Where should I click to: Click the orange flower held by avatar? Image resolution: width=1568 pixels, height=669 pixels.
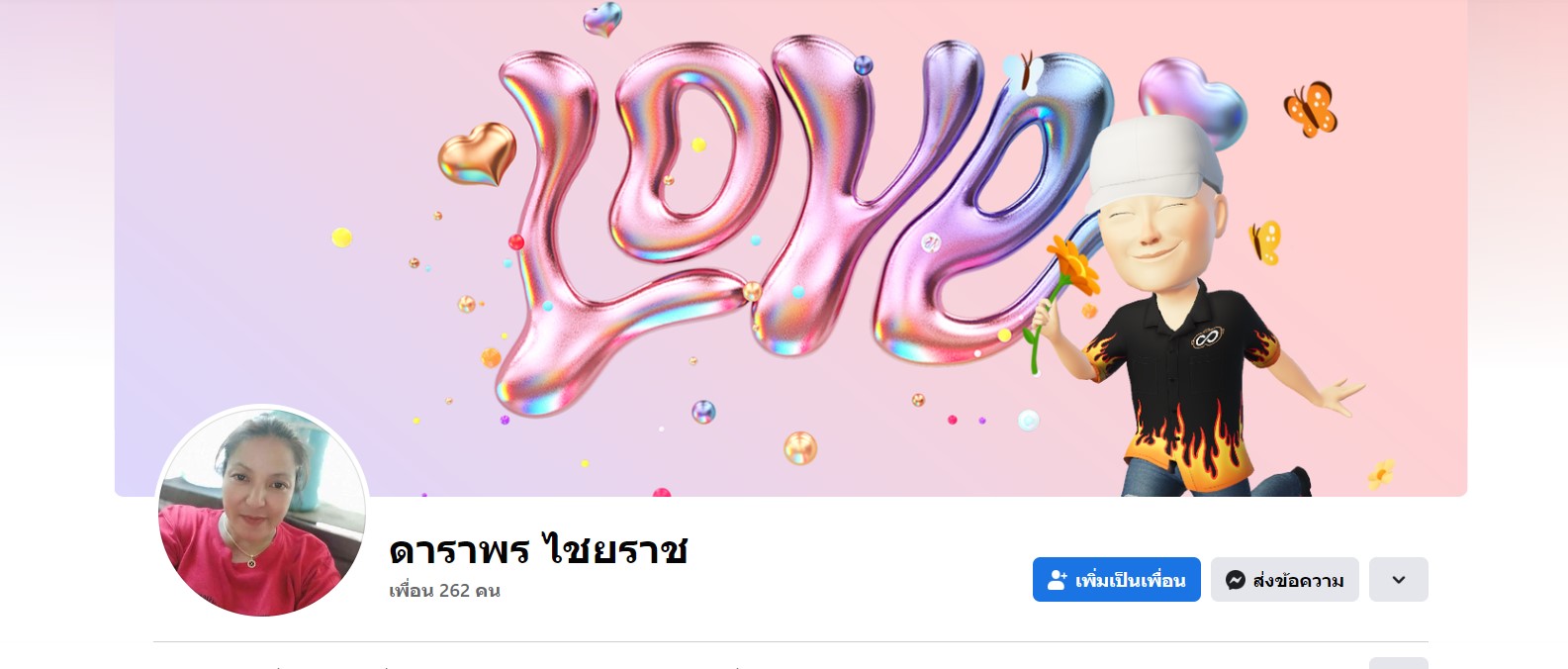1073,265
